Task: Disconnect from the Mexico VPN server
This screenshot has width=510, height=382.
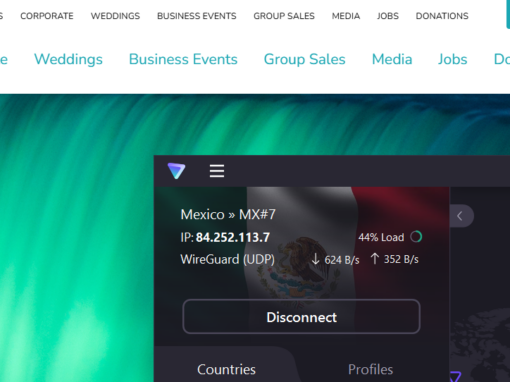Action: pyautogui.click(x=301, y=317)
